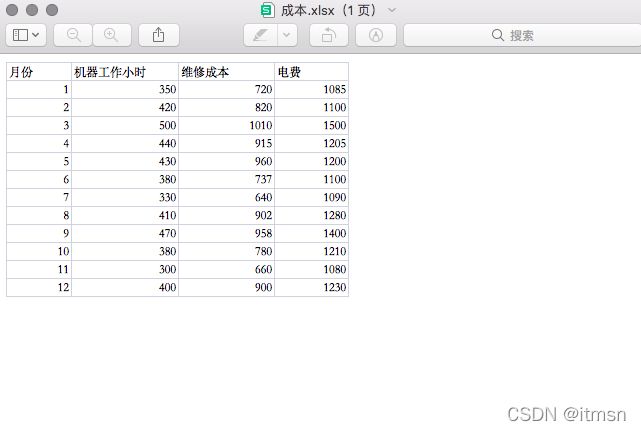Image resolution: width=641 pixels, height=431 pixels.
Task: Click month cell 11 in 月份 column
Action: [39, 269]
